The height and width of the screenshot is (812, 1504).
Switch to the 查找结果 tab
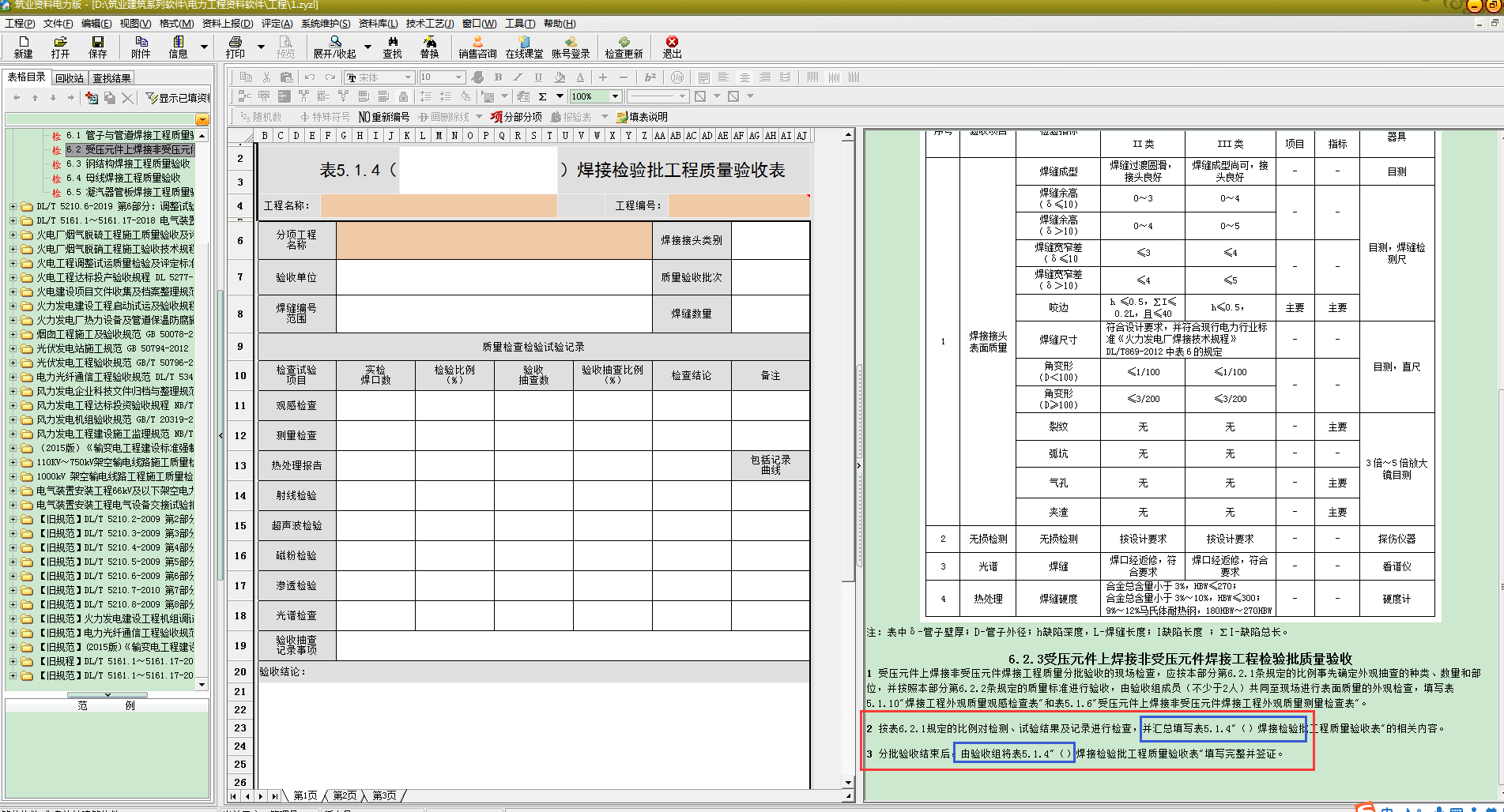(111, 78)
